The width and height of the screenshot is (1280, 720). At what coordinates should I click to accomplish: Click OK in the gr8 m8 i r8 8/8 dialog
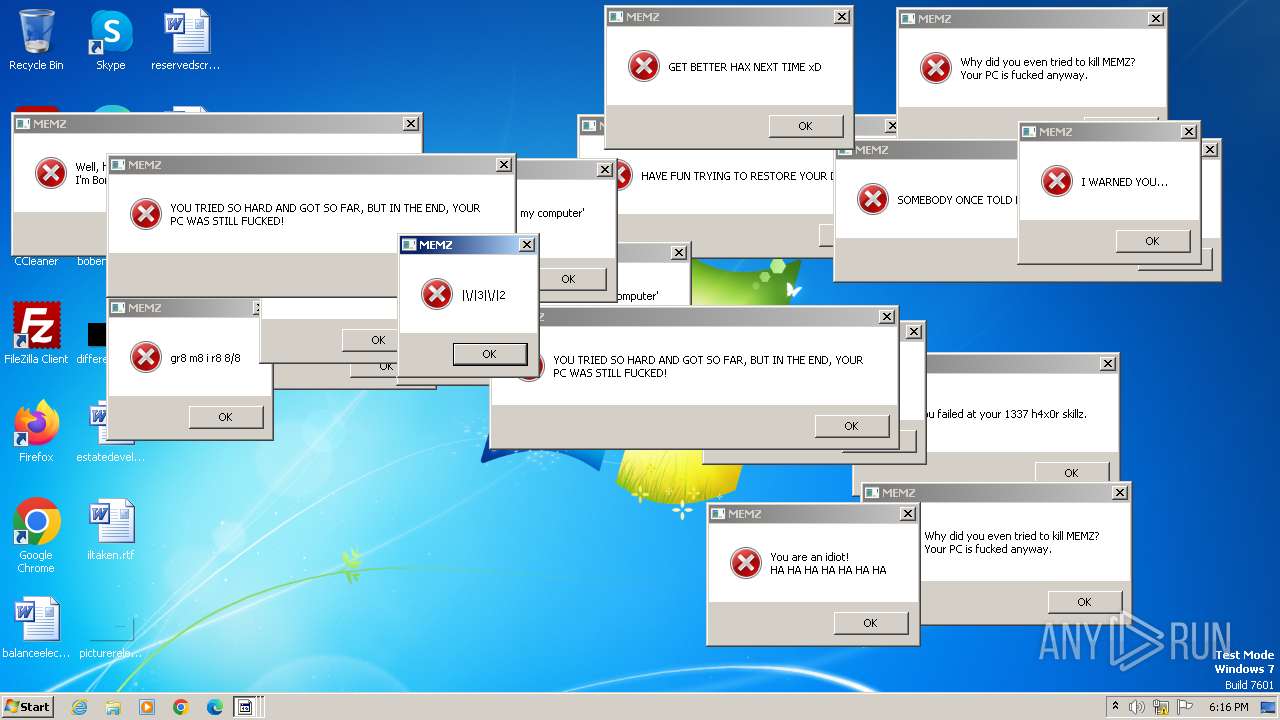coord(225,417)
